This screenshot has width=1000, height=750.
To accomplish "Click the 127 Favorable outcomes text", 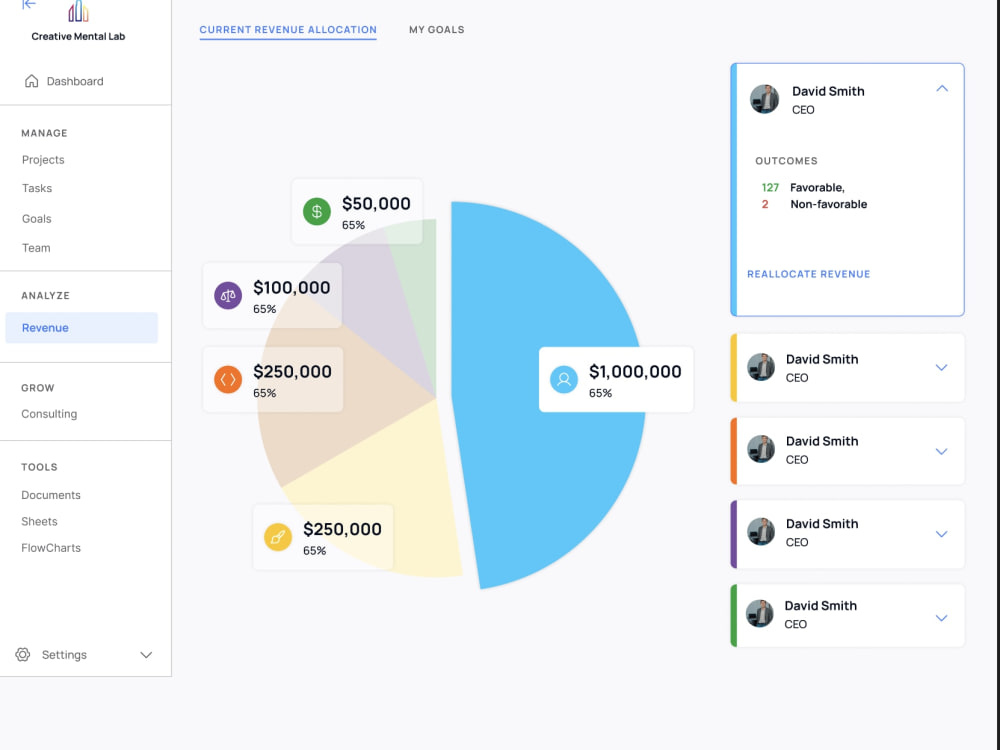I will coord(802,188).
